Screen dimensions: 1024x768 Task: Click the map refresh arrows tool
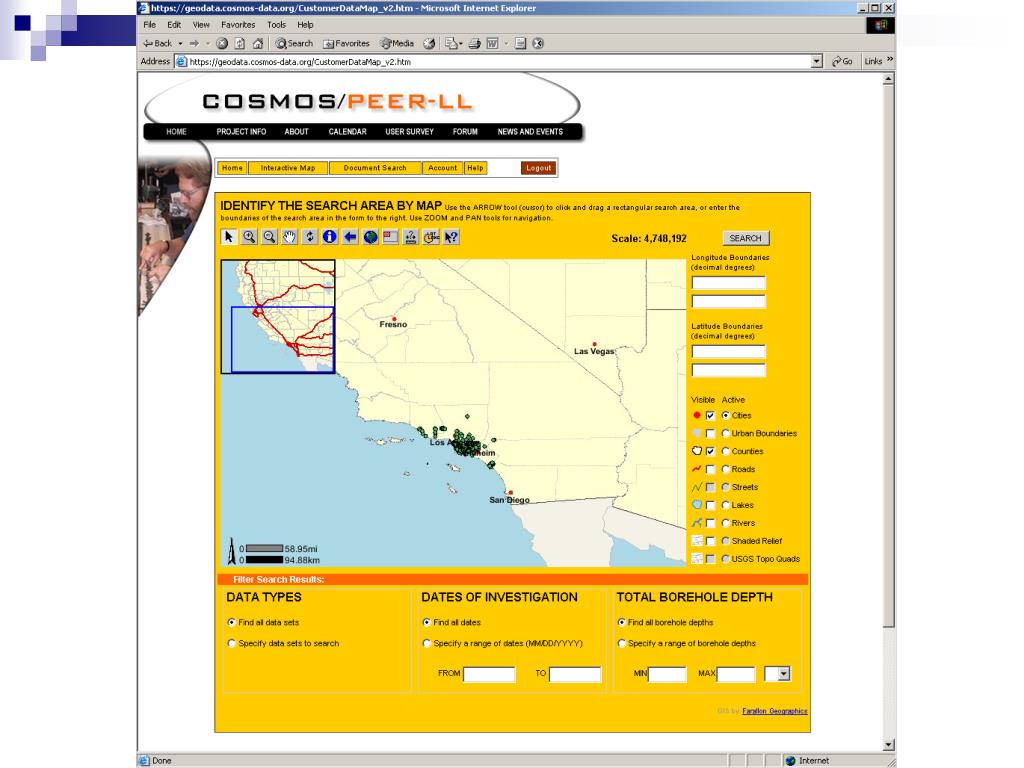click(310, 237)
